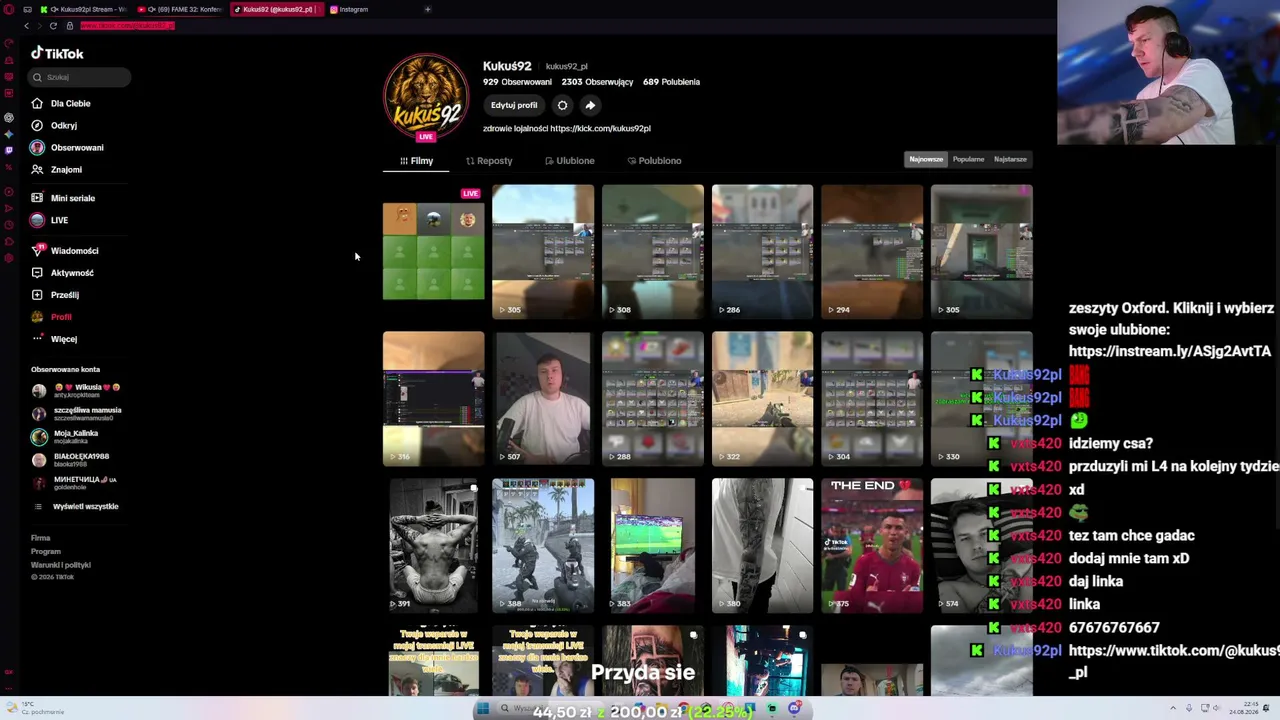Click the Edytuj profil button
Viewport: 1280px width, 720px height.
[x=514, y=105]
